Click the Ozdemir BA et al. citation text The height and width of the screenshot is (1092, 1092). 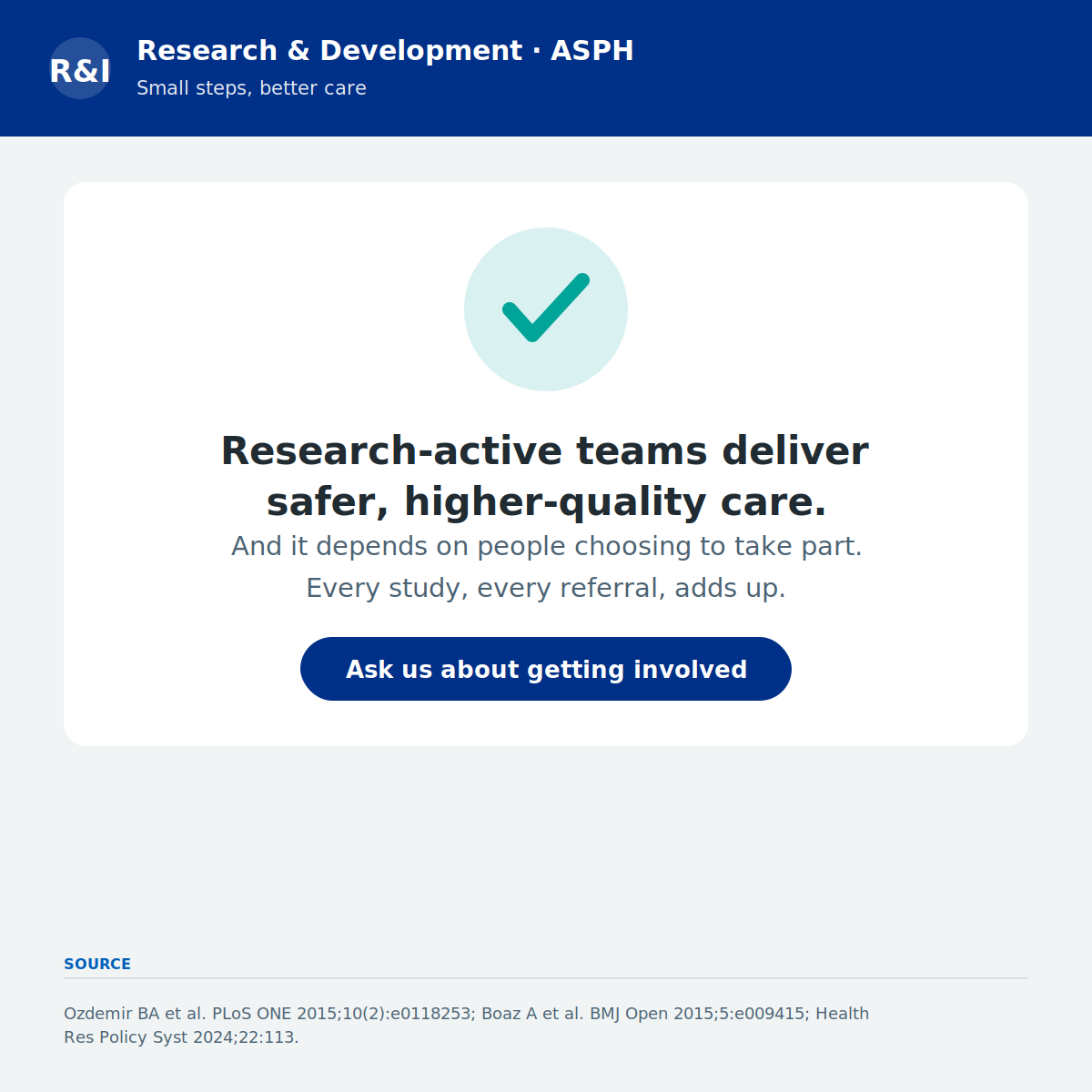coord(466,1026)
